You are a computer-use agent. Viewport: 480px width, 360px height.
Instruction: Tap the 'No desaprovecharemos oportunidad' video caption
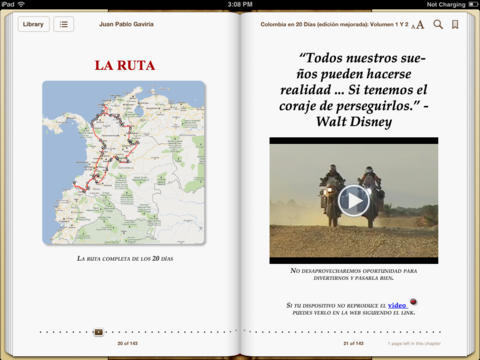354,274
